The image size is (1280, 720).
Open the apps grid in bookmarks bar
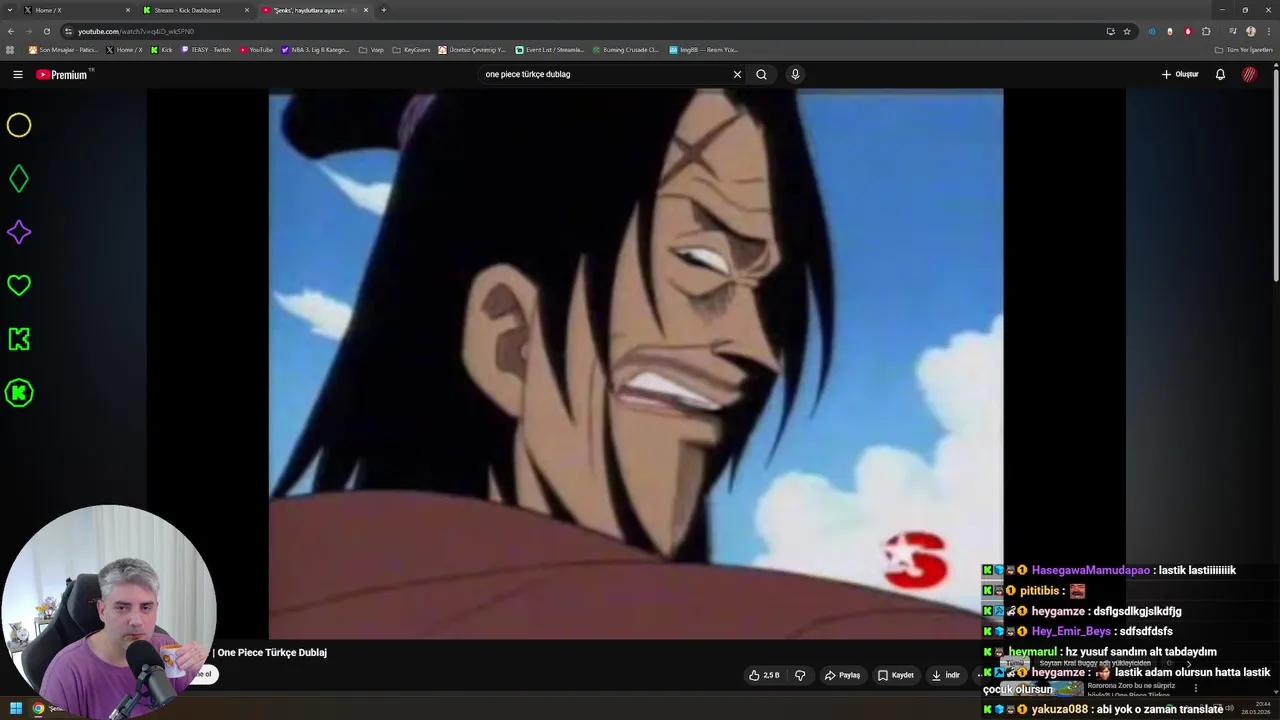[x=10, y=49]
